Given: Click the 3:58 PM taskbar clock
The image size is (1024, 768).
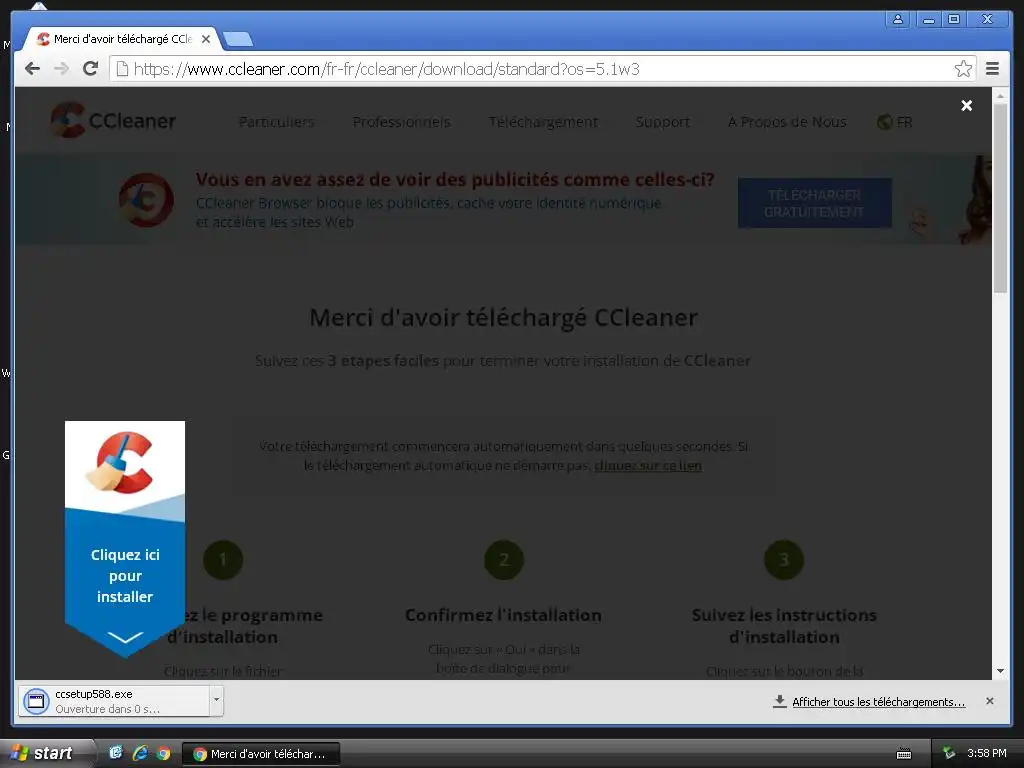Looking at the screenshot, I should (x=987, y=753).
